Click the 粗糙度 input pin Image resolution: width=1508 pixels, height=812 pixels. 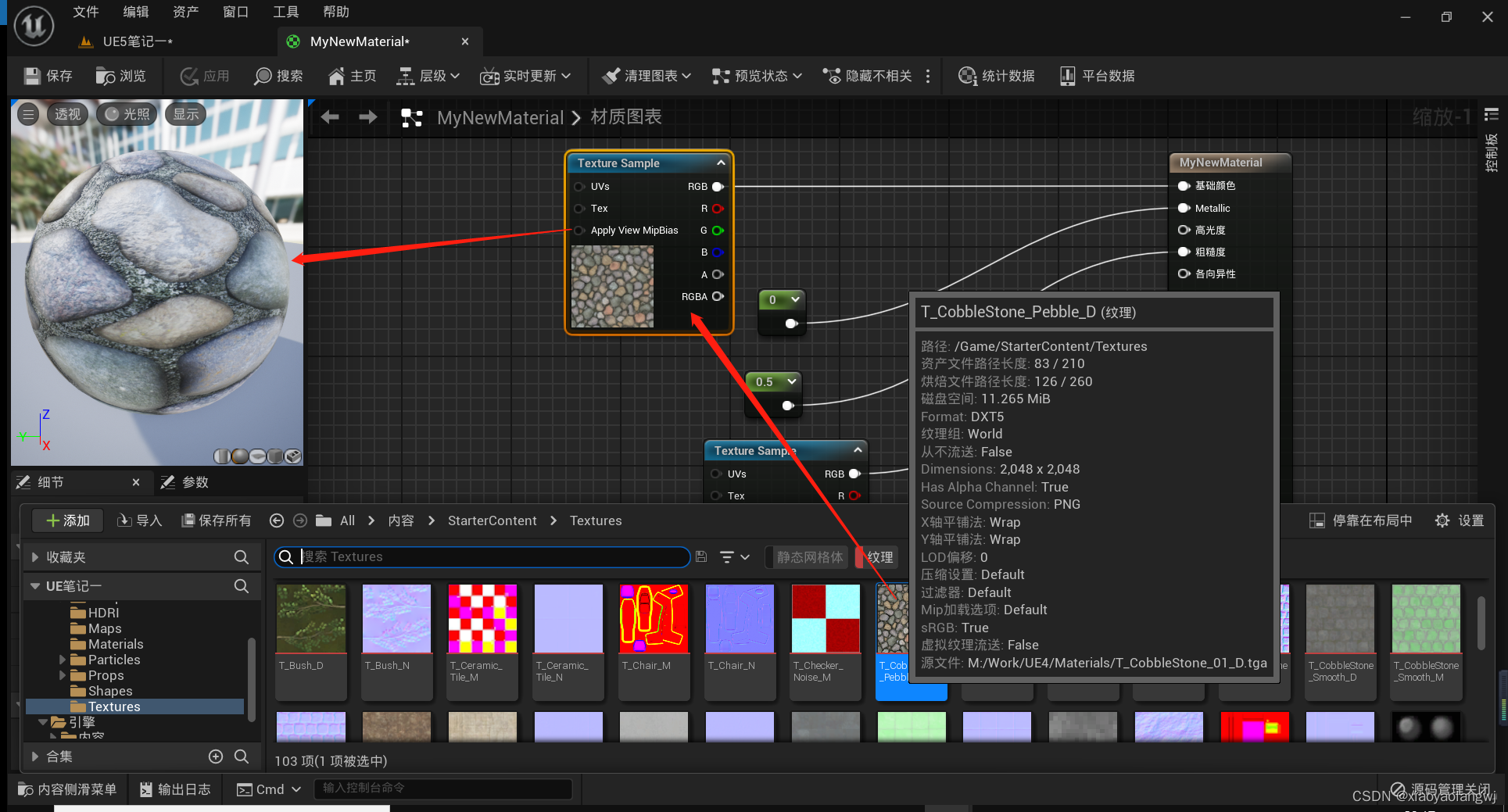click(x=1184, y=252)
